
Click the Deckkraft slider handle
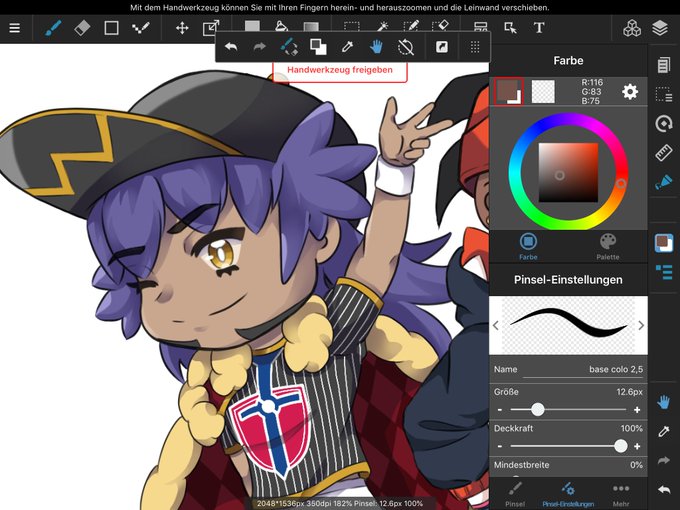pos(621,446)
